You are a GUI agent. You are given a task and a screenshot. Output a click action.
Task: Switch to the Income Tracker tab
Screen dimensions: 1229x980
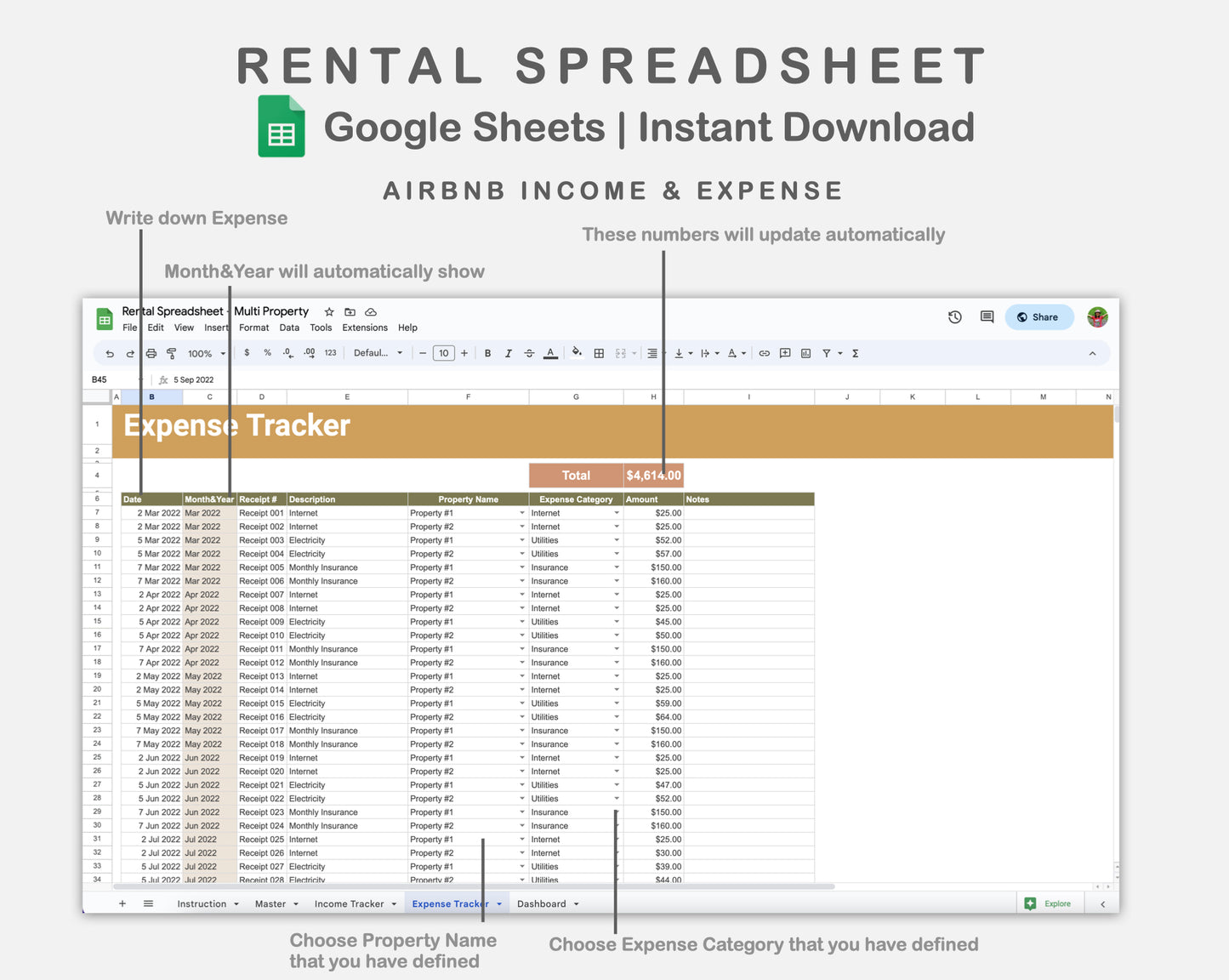coord(349,903)
